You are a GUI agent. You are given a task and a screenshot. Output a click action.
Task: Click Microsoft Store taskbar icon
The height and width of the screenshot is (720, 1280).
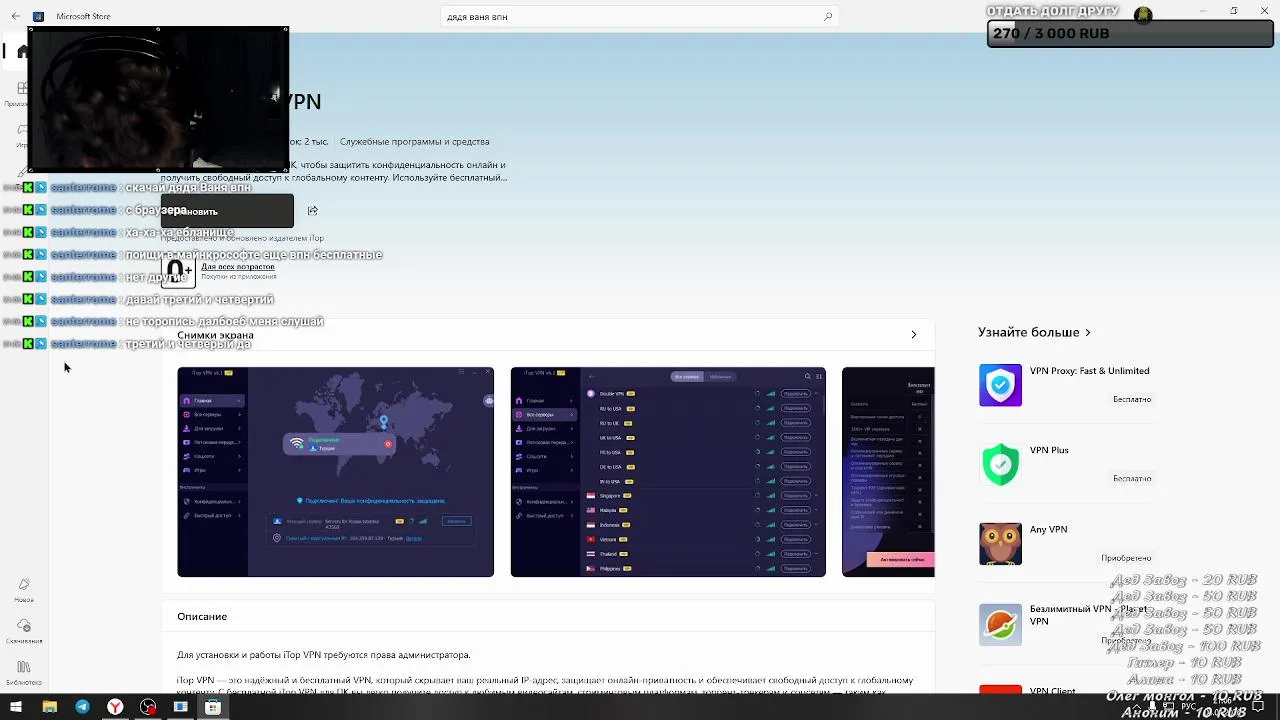(213, 707)
